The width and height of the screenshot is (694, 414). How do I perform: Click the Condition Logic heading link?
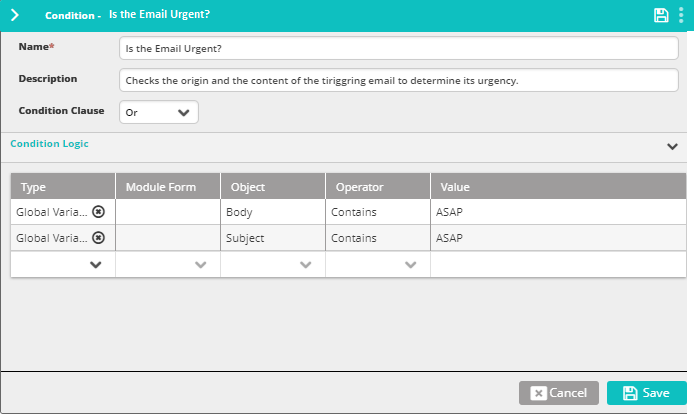click(x=49, y=144)
